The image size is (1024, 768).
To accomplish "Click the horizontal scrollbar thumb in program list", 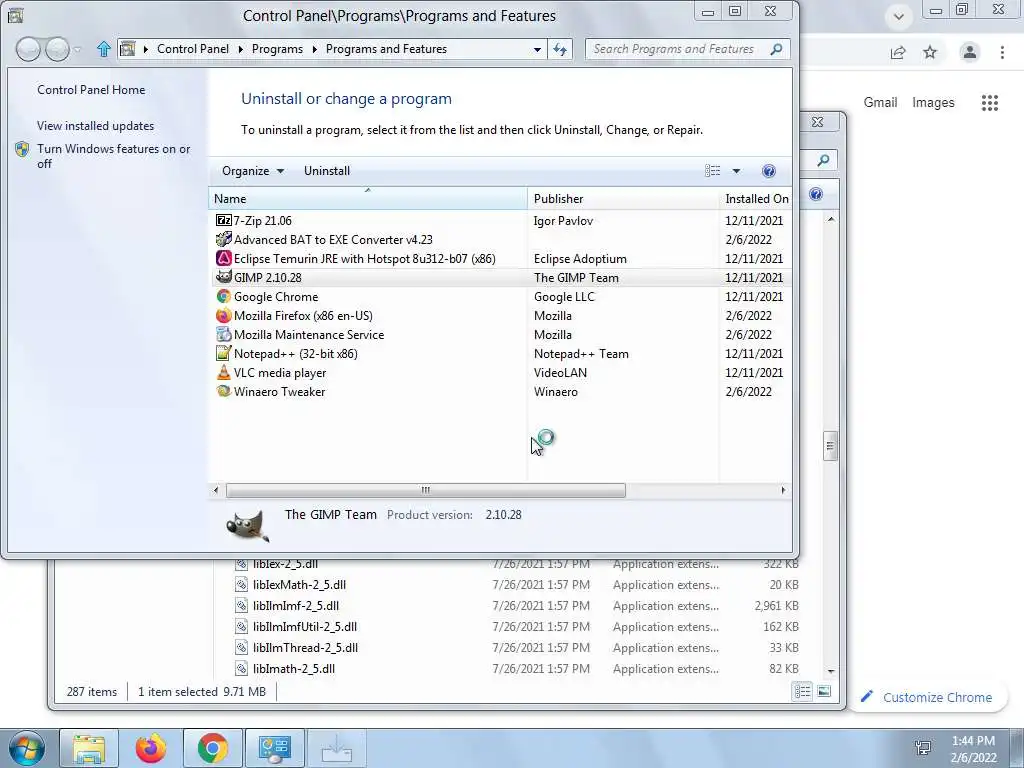I will pyautogui.click(x=426, y=490).
